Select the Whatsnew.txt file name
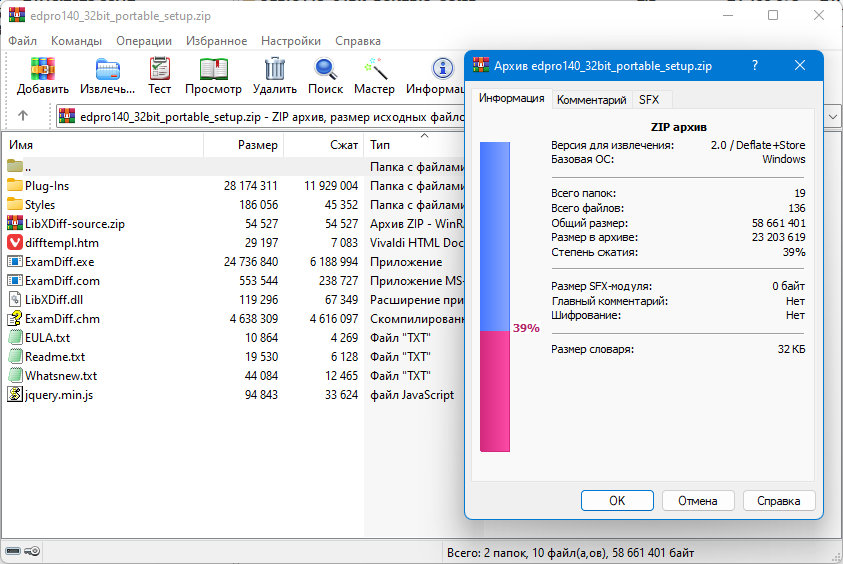 click(x=61, y=376)
